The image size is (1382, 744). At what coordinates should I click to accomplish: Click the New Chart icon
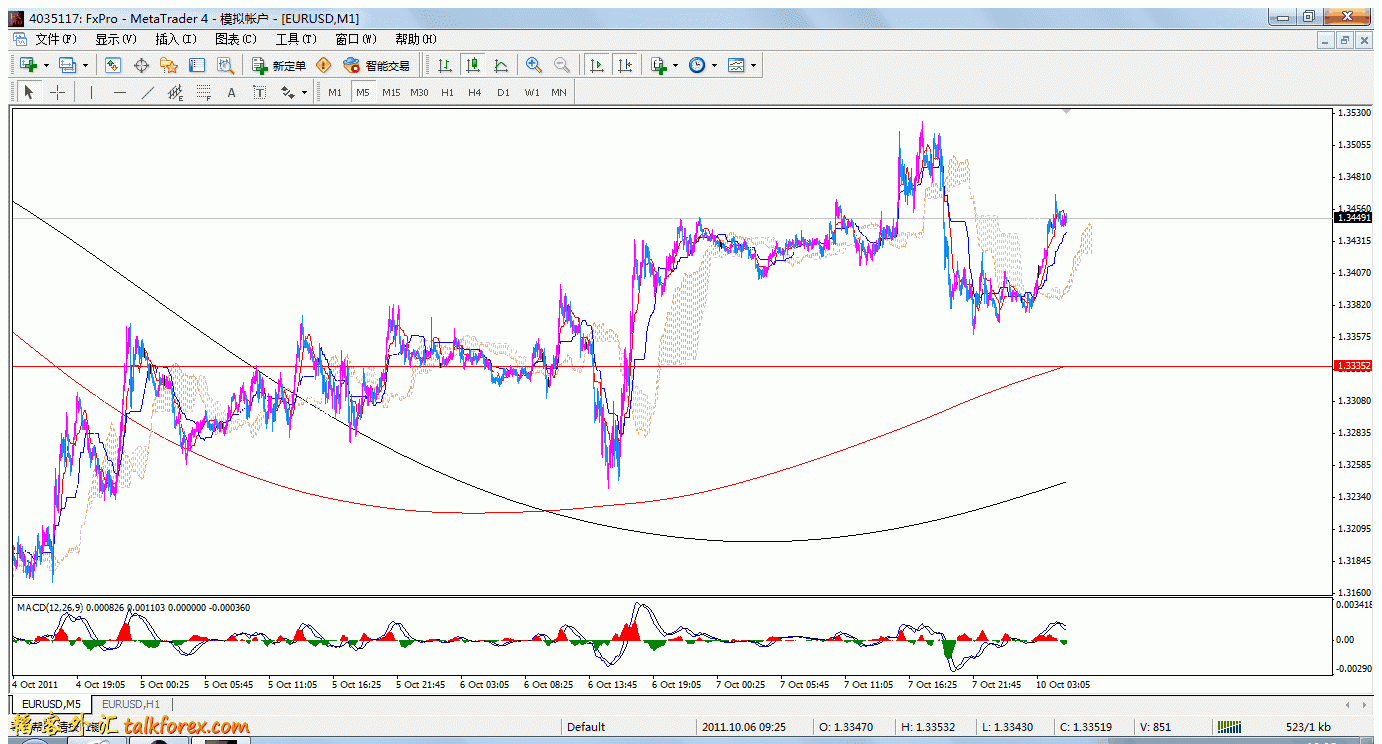pos(28,65)
